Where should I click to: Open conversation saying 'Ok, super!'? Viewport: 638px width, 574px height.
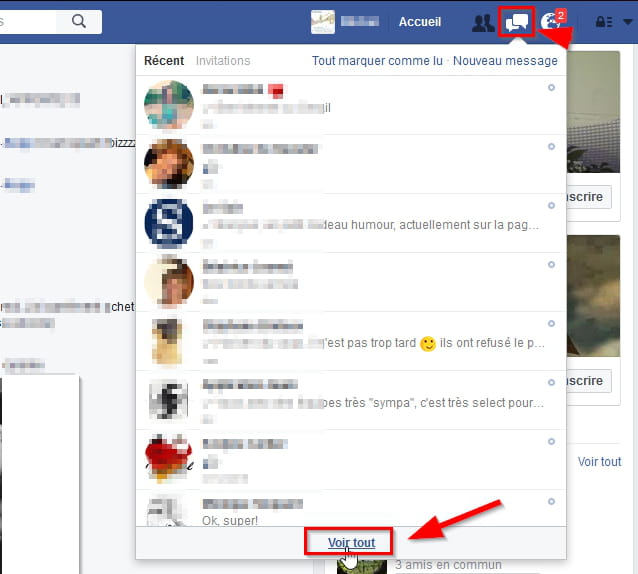[x=351, y=508]
